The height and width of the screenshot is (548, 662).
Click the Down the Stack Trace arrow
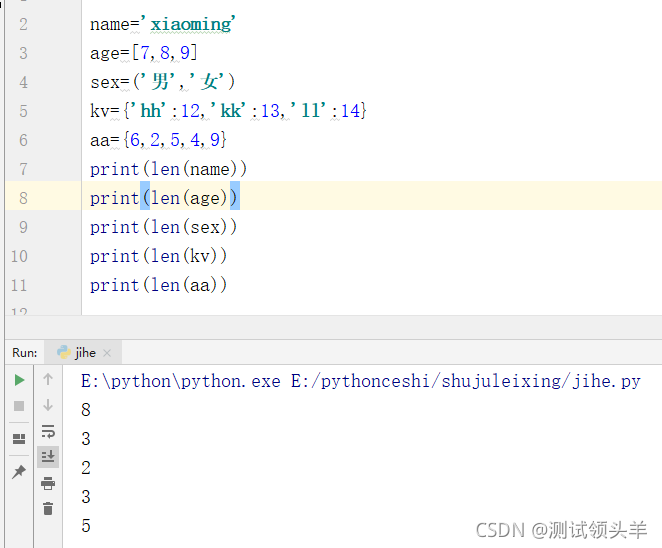48,406
